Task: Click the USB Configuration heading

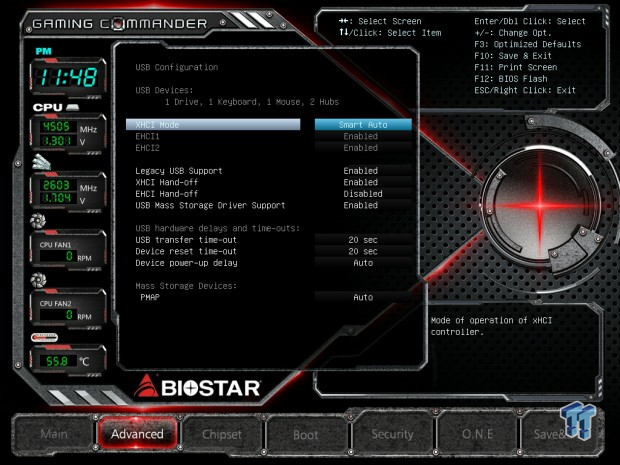Action: point(176,67)
